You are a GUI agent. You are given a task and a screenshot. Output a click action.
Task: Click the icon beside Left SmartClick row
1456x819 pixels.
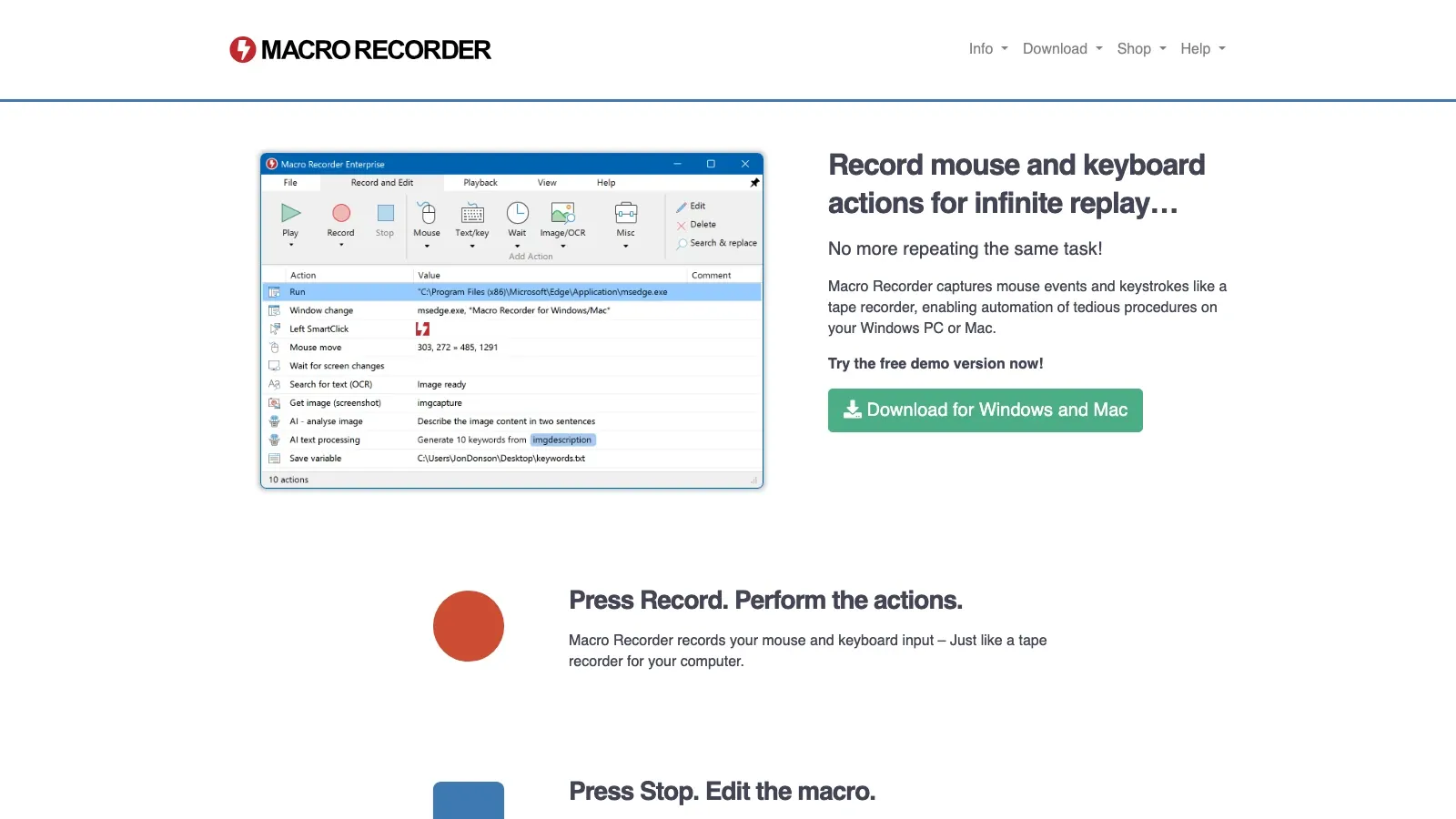[274, 329]
